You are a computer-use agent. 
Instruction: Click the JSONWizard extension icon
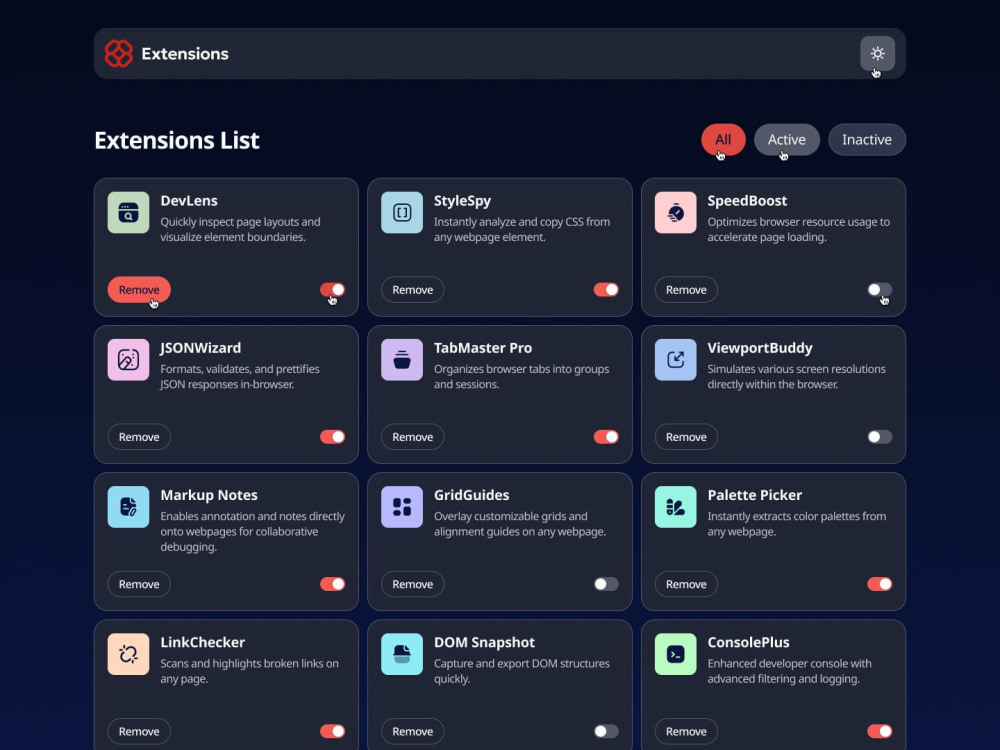tap(128, 360)
